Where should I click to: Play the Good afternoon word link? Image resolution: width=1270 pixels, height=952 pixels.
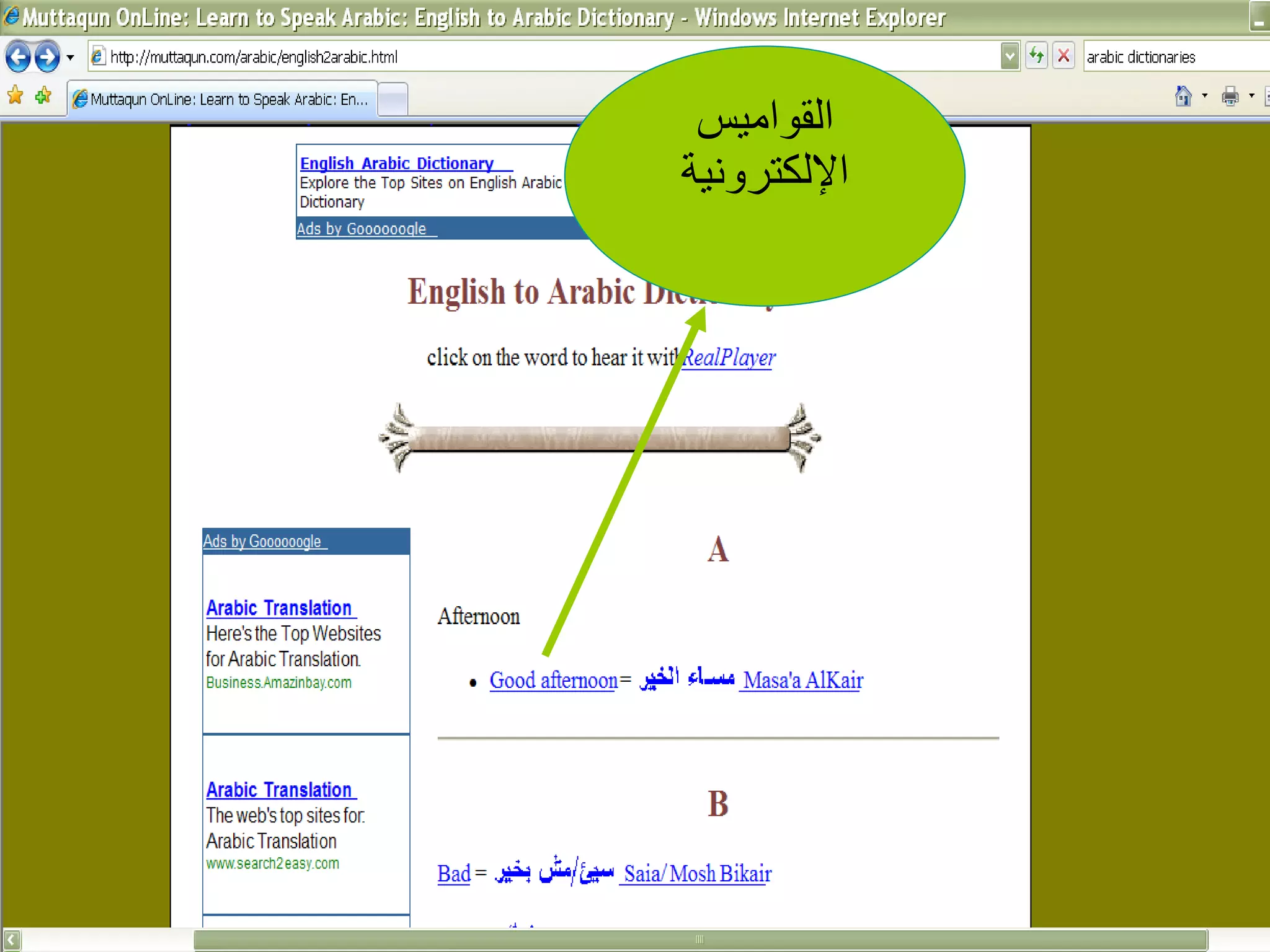point(554,681)
